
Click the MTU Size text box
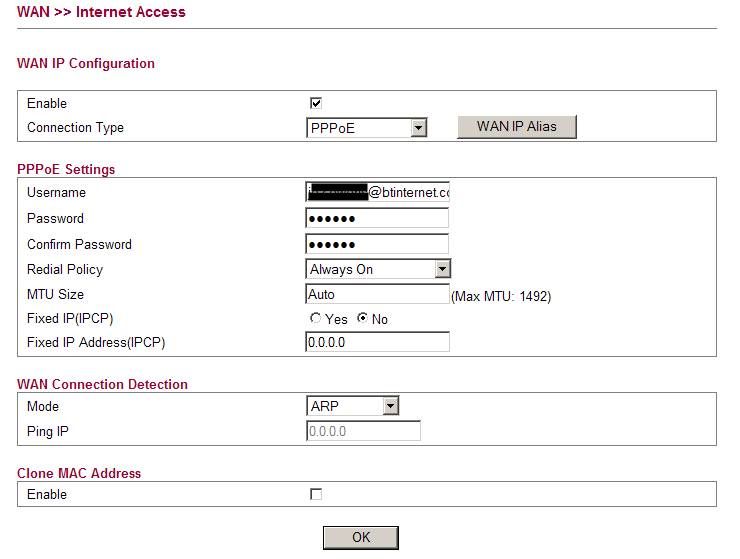(377, 294)
